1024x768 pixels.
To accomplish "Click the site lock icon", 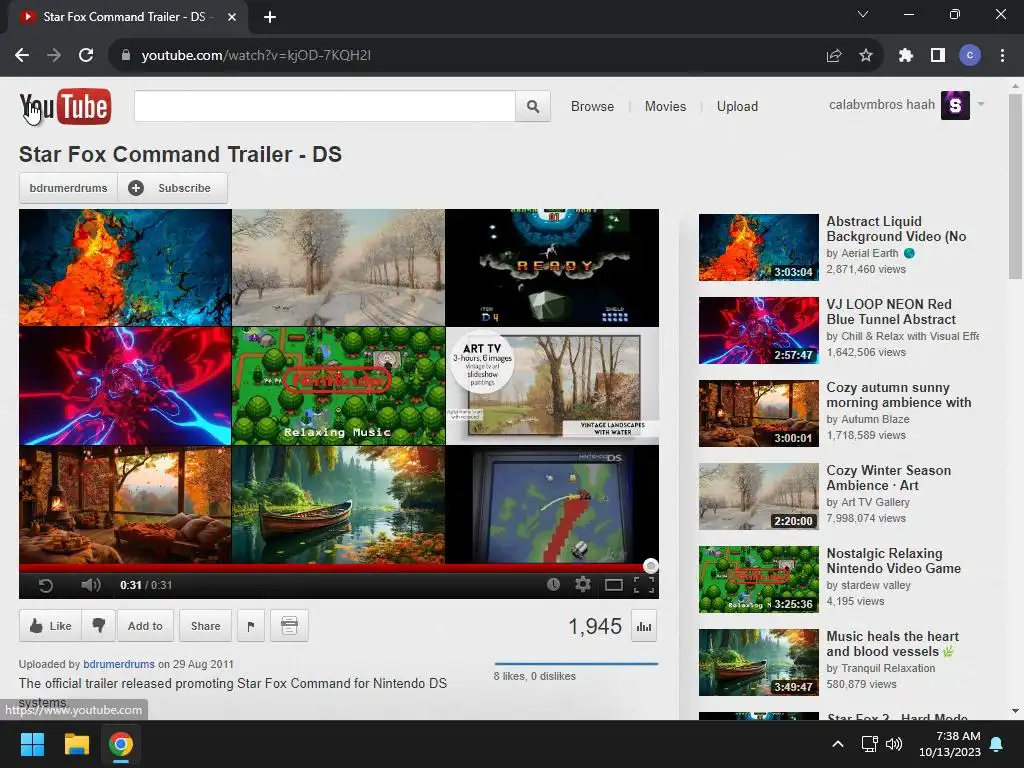I will 126,56.
